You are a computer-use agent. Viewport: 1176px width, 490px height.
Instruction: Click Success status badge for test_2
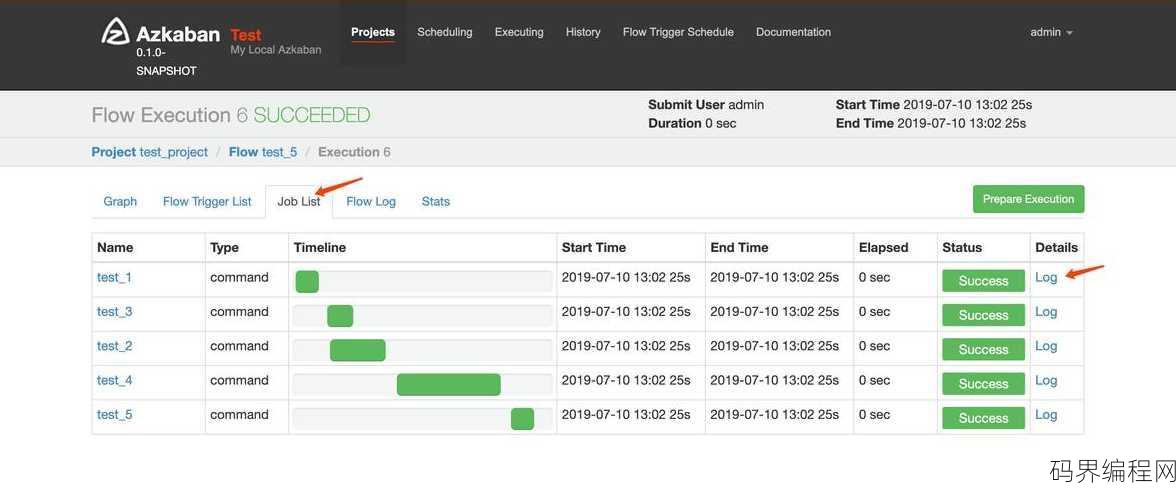(x=983, y=349)
